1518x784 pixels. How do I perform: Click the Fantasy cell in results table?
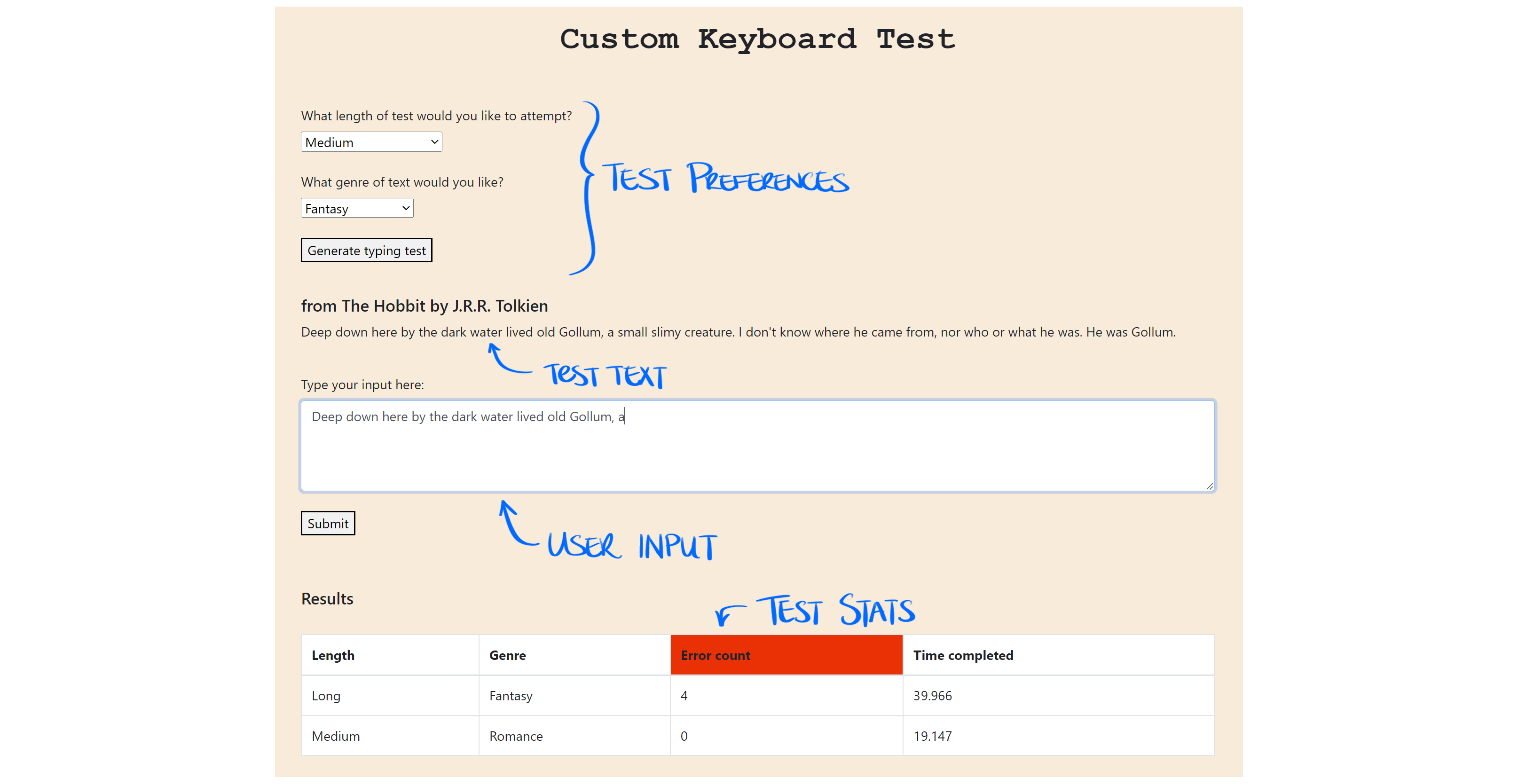tap(574, 696)
